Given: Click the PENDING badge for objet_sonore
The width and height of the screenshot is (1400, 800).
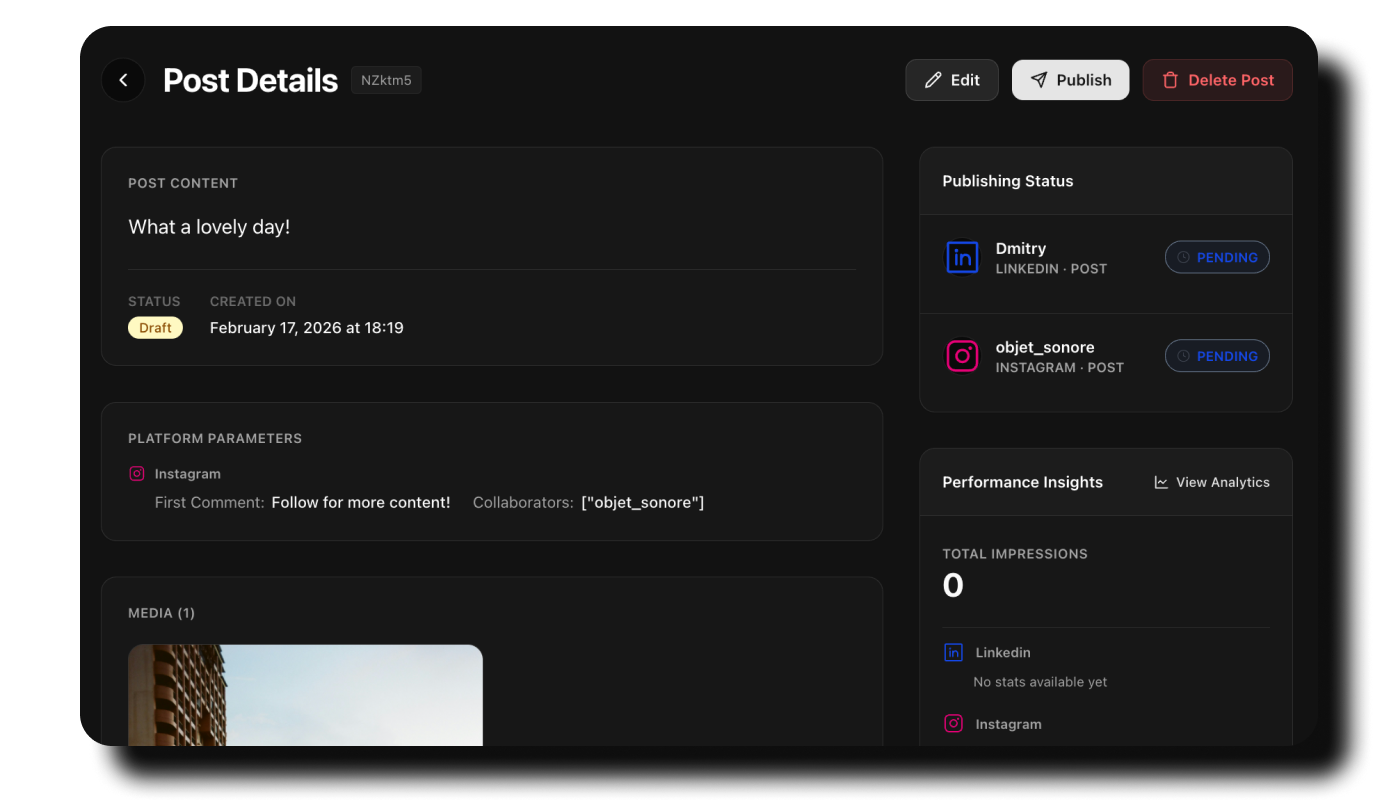Looking at the screenshot, I should tap(1217, 356).
